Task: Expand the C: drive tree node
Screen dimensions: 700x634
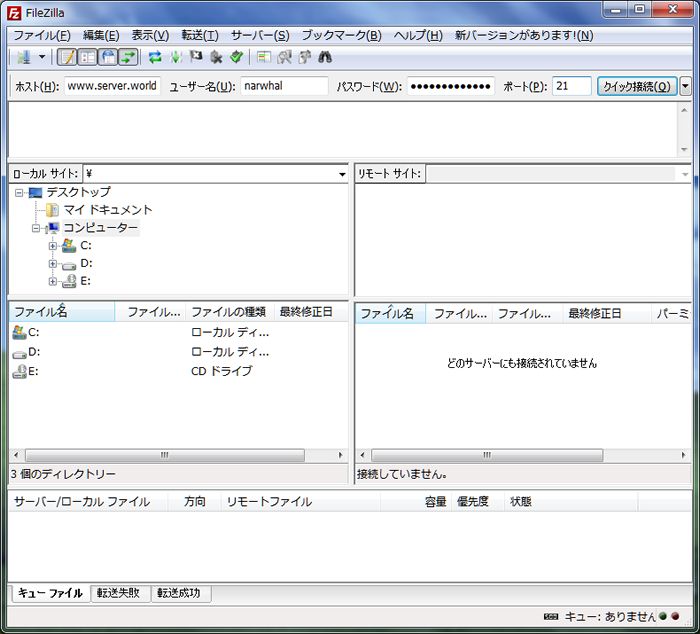Action: point(53,246)
